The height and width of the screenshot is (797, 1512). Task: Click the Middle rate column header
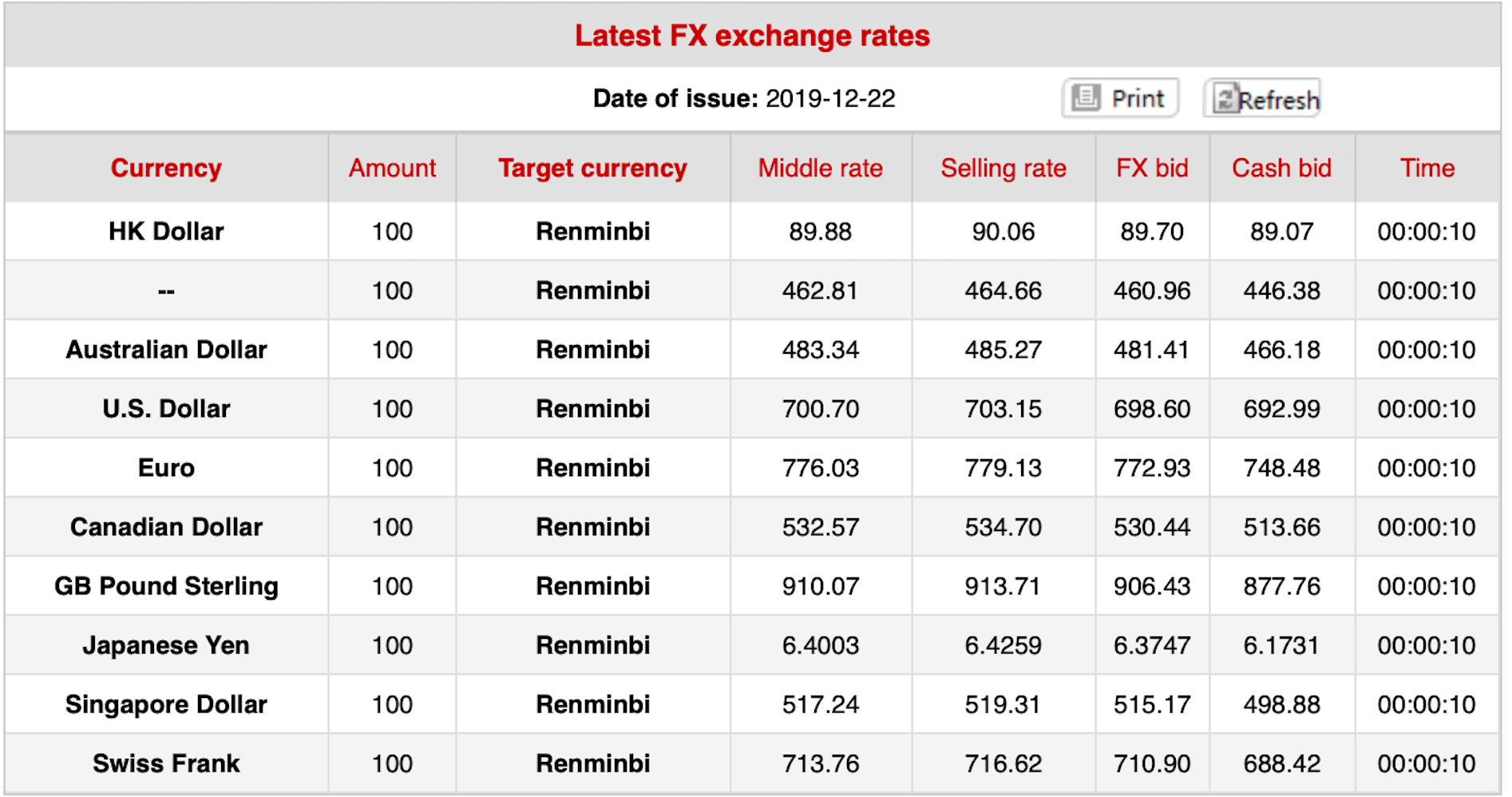coord(820,168)
